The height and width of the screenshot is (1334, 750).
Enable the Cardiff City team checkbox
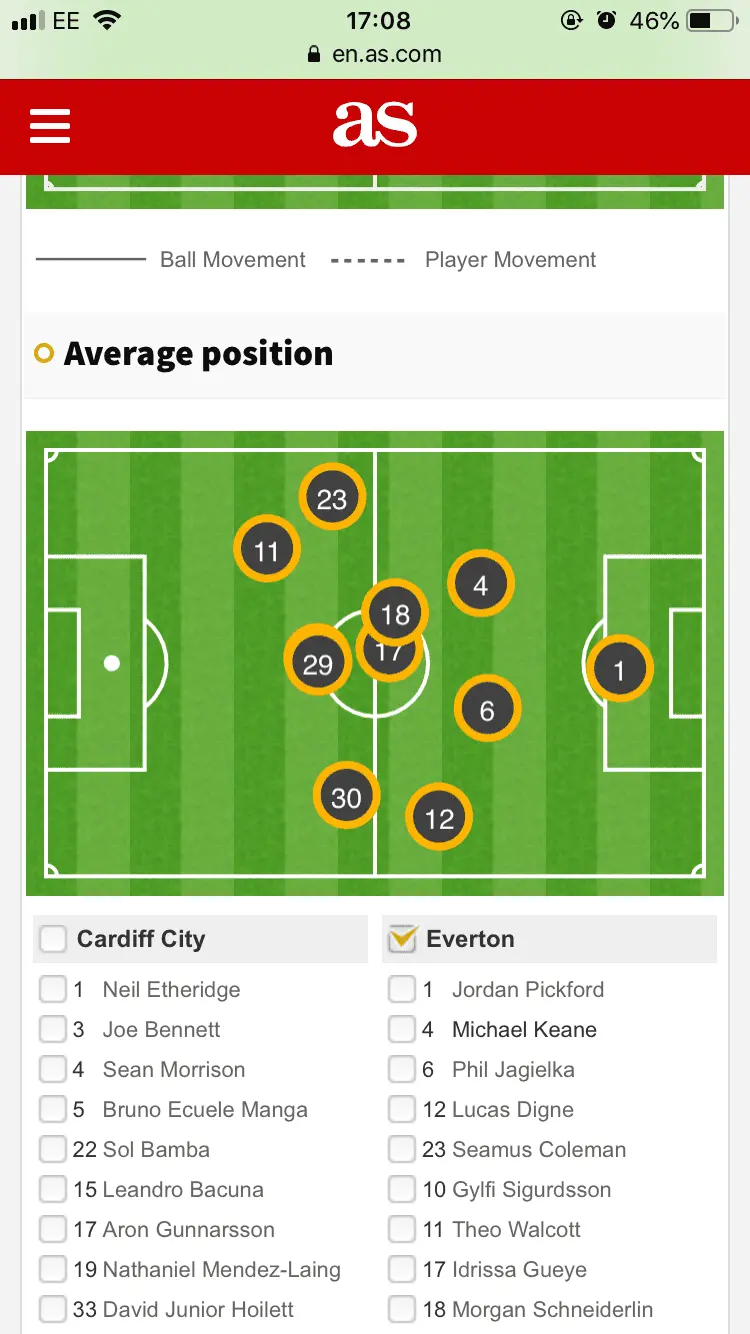pyautogui.click(x=53, y=939)
